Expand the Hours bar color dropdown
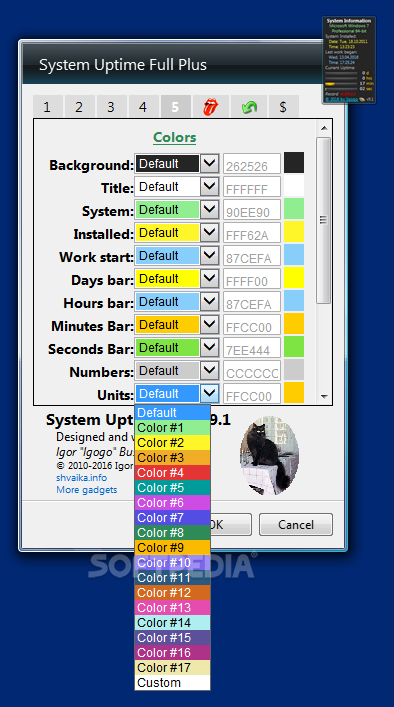This screenshot has height=707, width=394. pyautogui.click(x=210, y=301)
